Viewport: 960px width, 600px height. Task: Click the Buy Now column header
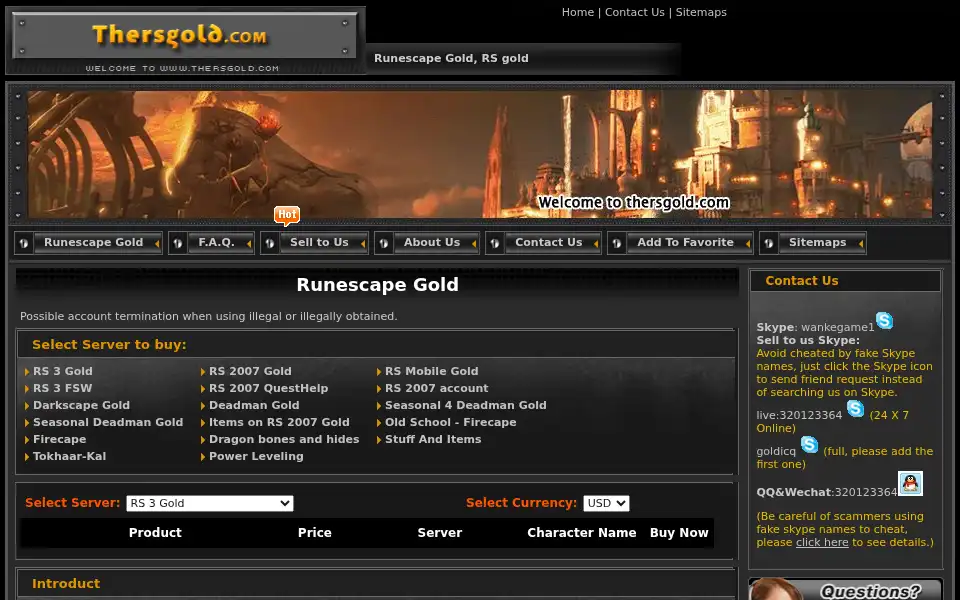679,533
